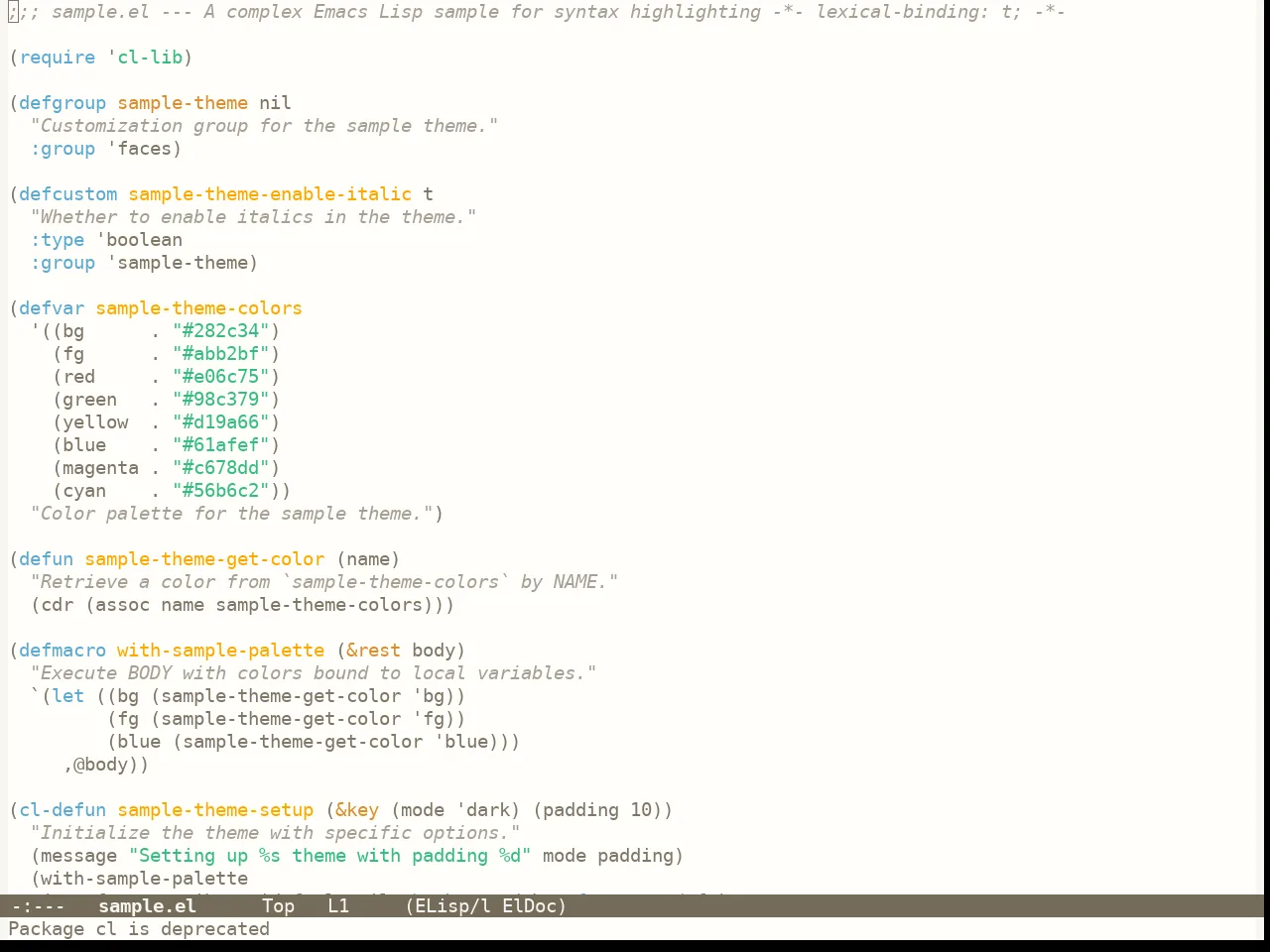Click 'lexical-binding: t;' in the header comment
The width and height of the screenshot is (1270, 952).
(x=918, y=12)
